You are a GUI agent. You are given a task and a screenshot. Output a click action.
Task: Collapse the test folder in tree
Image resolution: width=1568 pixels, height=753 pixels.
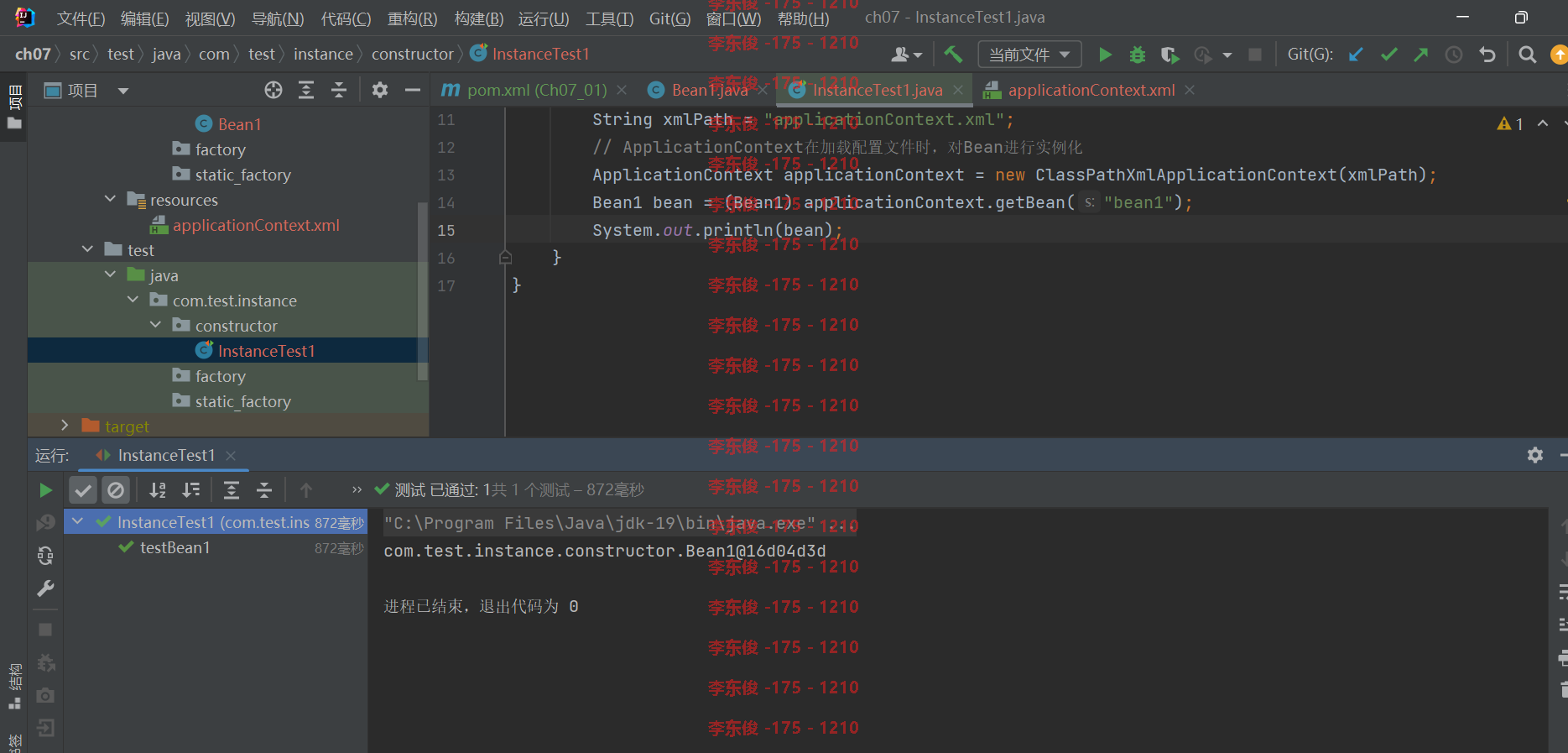(x=88, y=249)
